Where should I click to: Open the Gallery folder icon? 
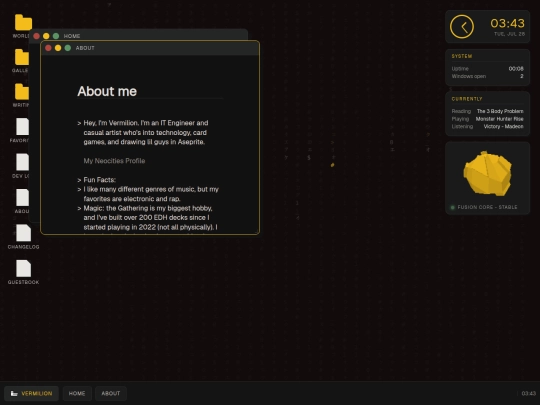click(22, 57)
